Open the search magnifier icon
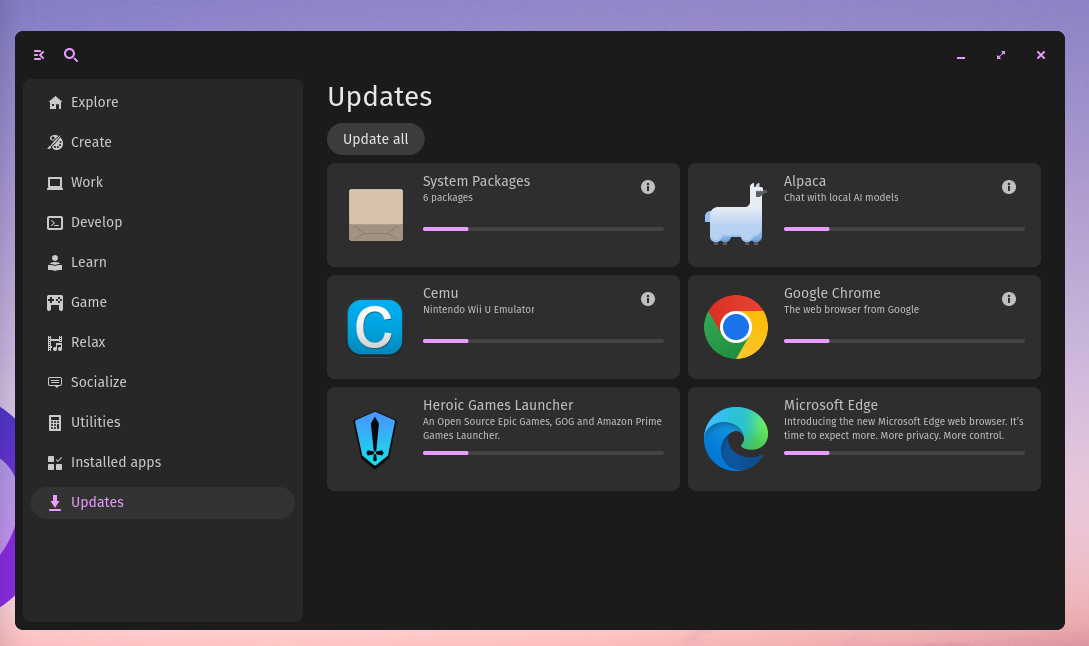 click(x=71, y=55)
